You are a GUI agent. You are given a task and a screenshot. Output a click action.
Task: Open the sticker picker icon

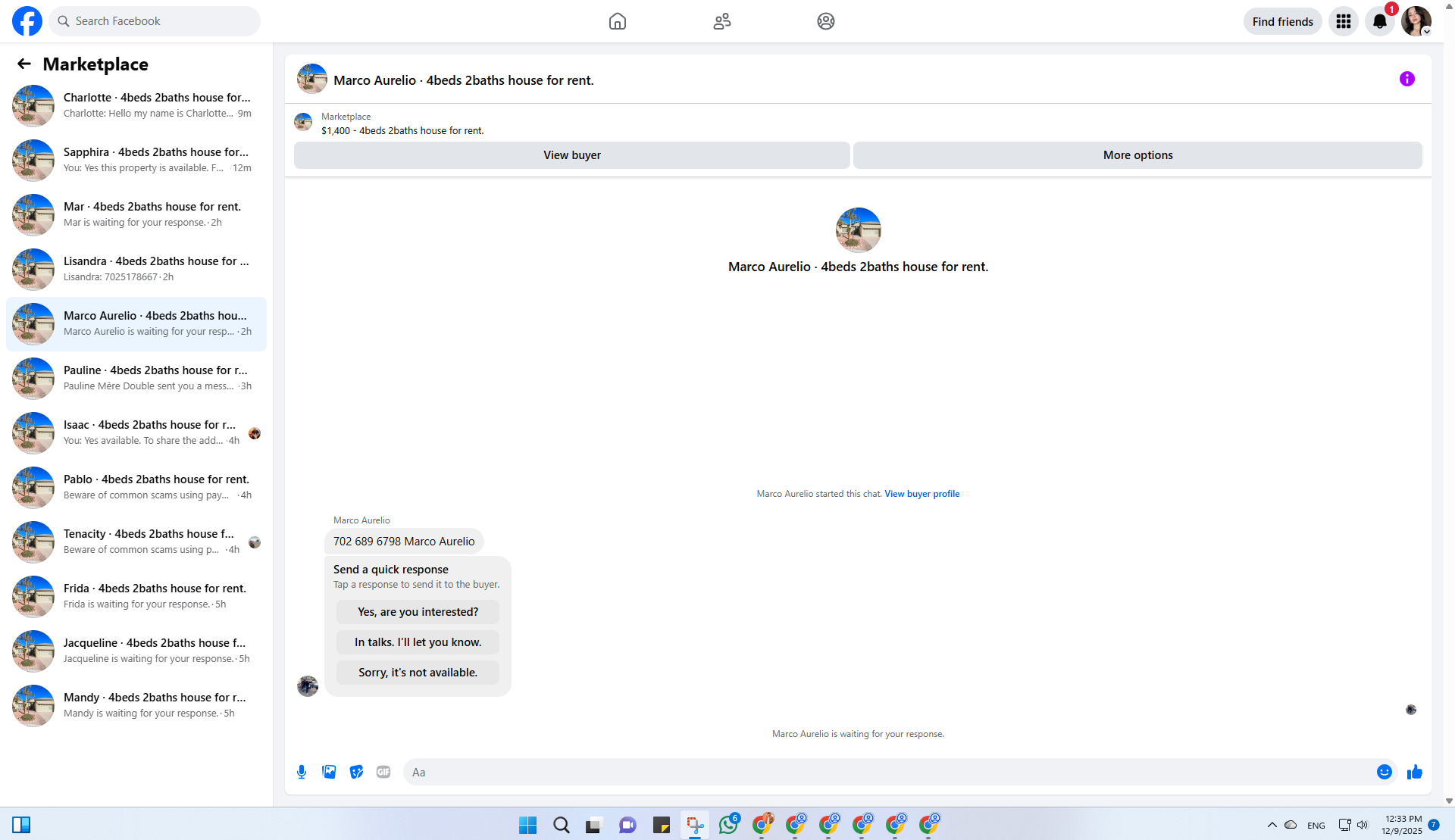(x=356, y=772)
